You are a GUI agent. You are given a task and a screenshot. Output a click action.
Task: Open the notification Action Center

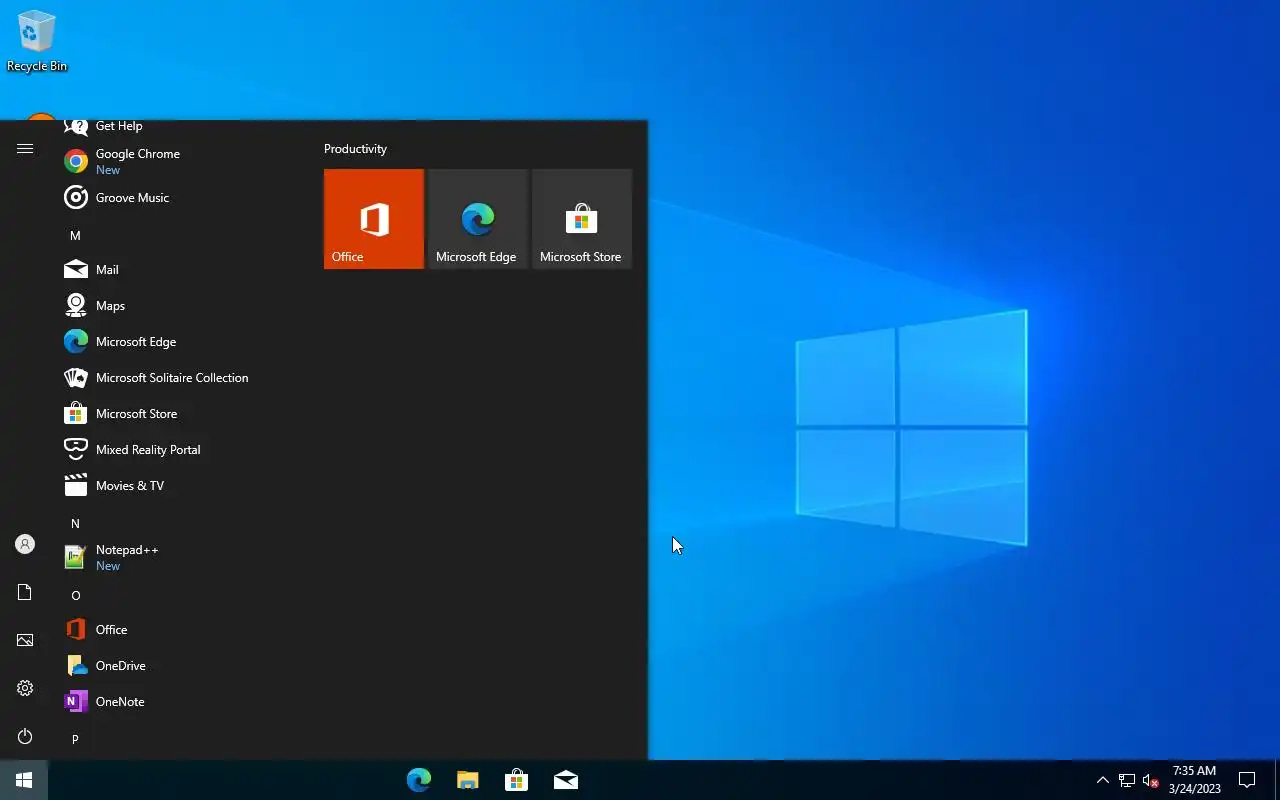(x=1247, y=780)
